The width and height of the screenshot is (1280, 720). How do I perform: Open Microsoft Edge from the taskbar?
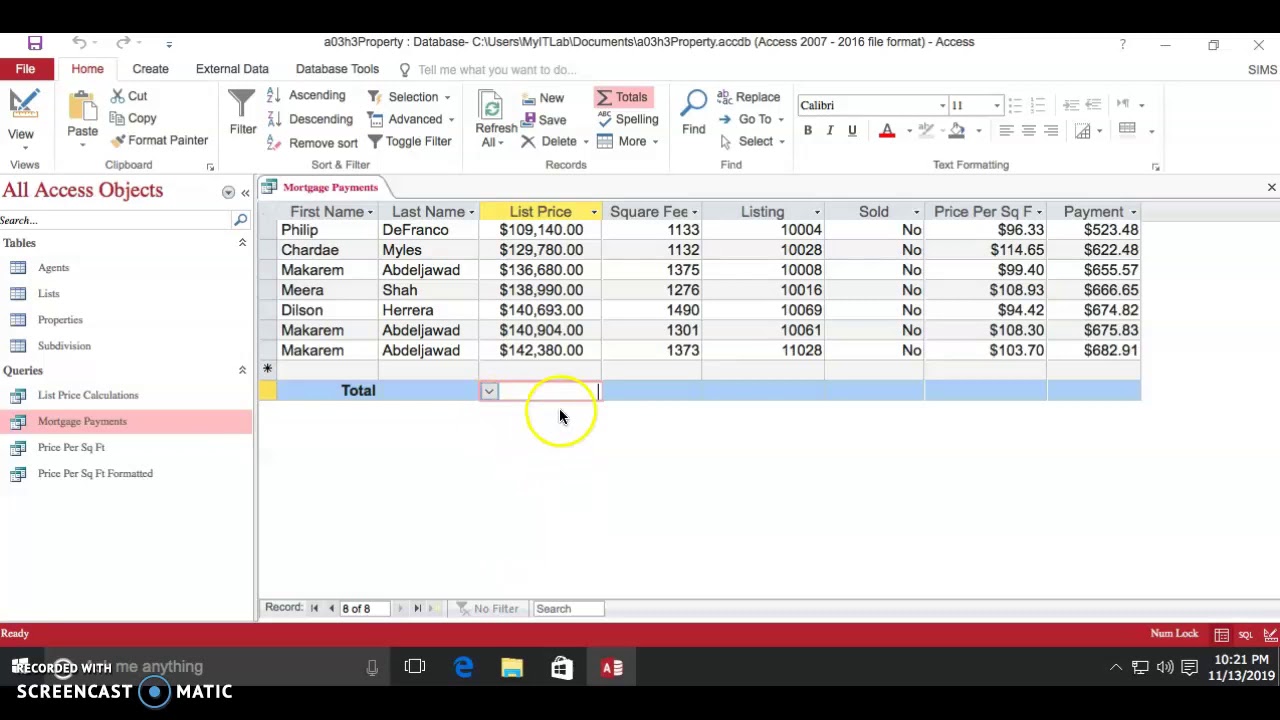[x=464, y=668]
